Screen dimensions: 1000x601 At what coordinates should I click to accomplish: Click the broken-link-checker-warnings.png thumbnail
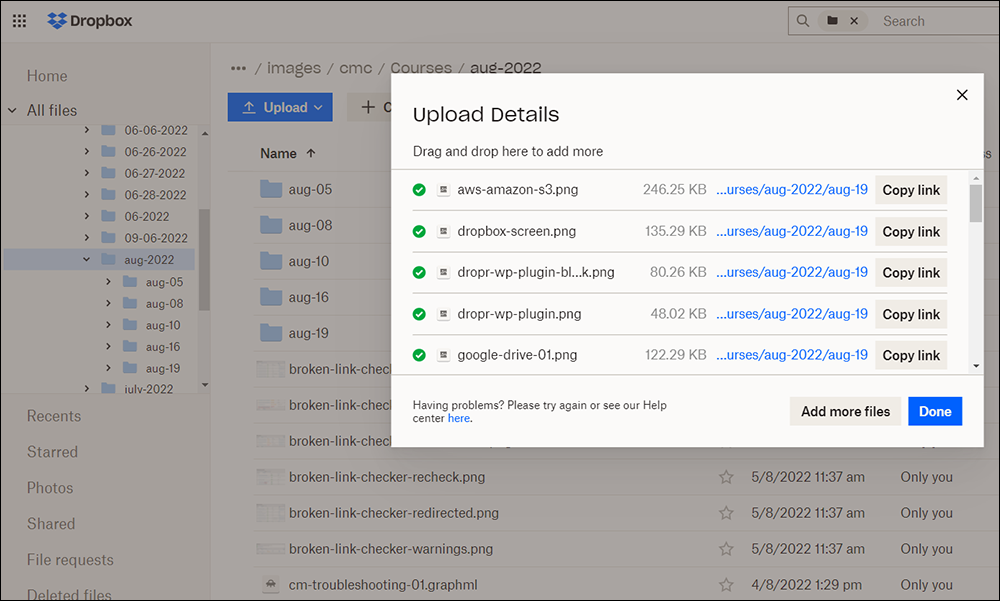tap(271, 549)
